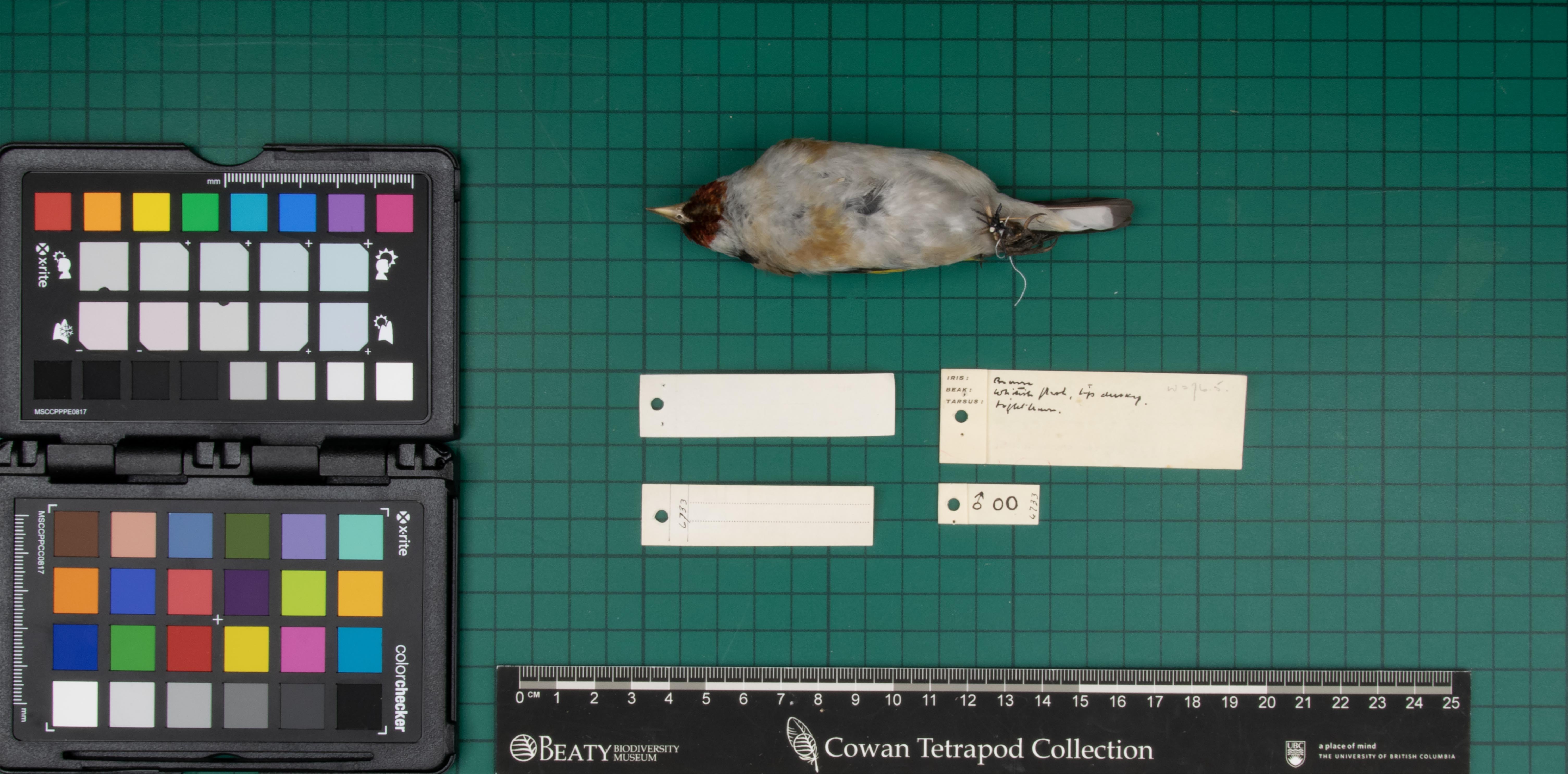This screenshot has width=1568, height=774.
Task: Pick the pure white swatch on the lower card
Action: [x=75, y=704]
